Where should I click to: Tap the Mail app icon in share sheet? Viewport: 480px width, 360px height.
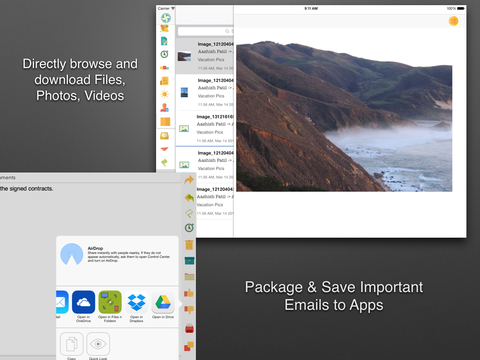tap(62, 303)
